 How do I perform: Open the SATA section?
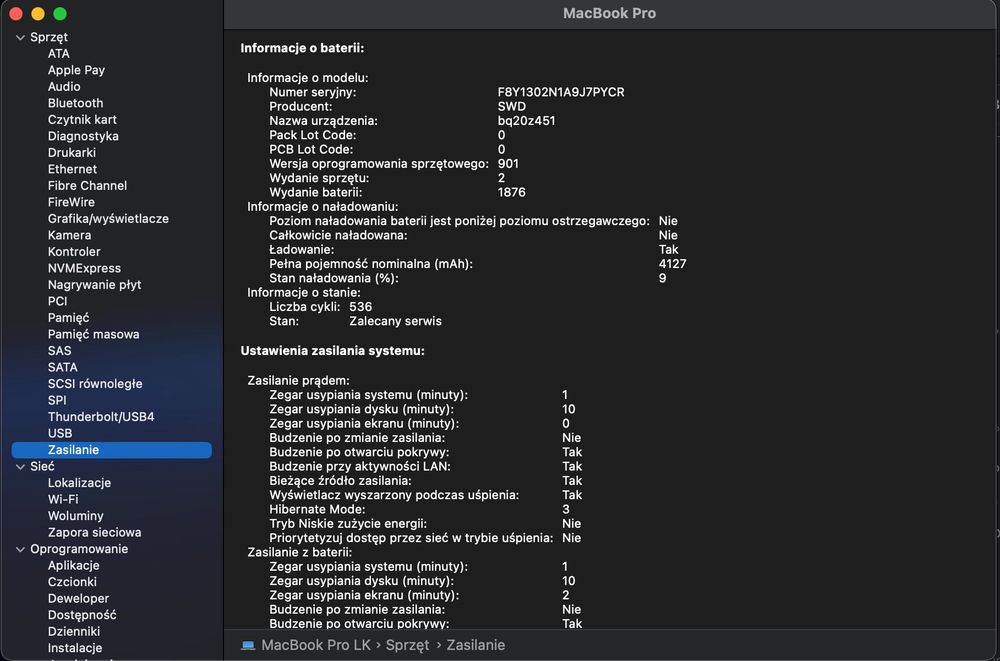62,368
